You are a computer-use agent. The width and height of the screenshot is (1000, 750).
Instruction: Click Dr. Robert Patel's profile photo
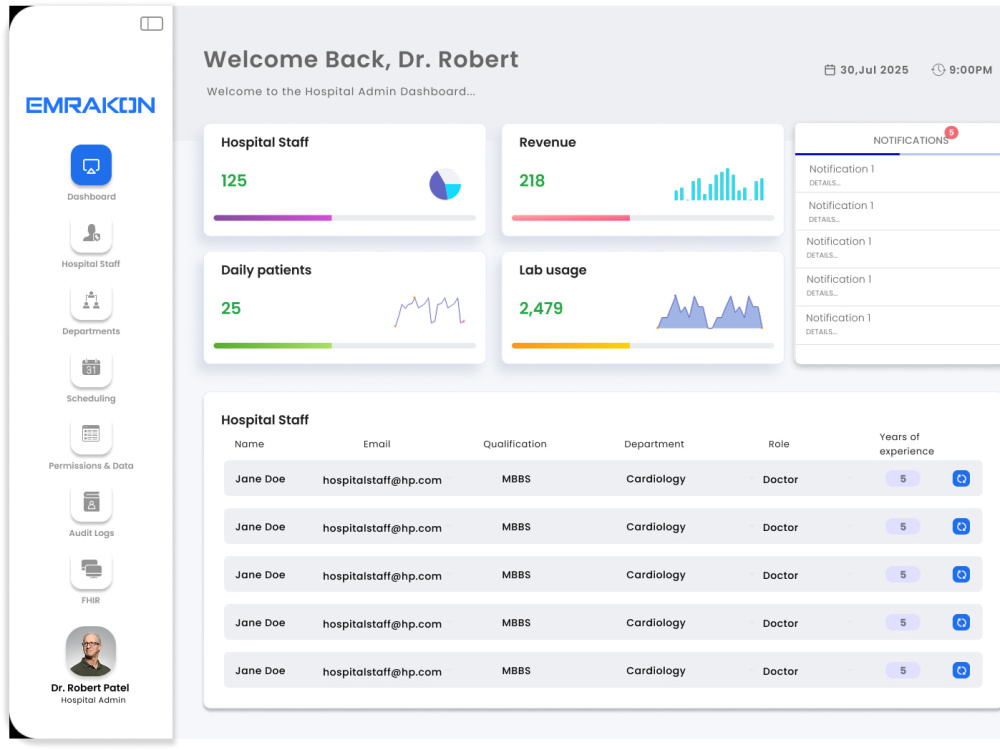pos(91,651)
